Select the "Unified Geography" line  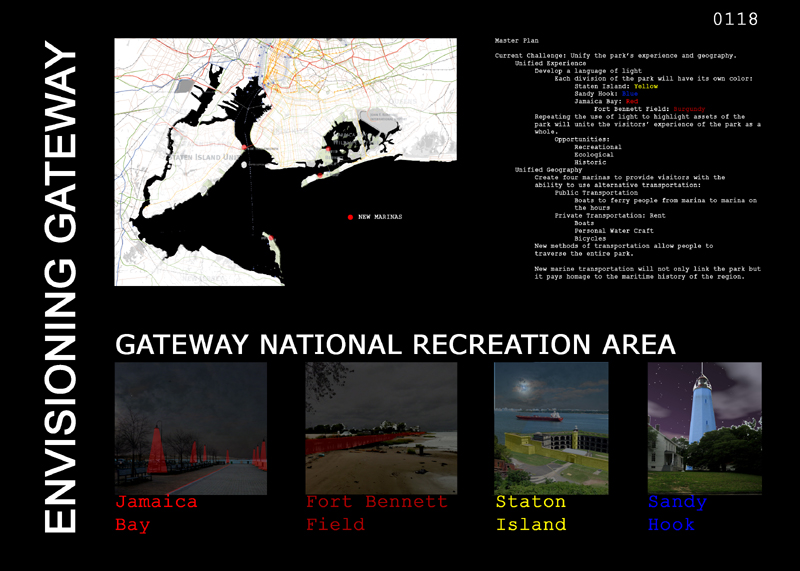tap(548, 170)
